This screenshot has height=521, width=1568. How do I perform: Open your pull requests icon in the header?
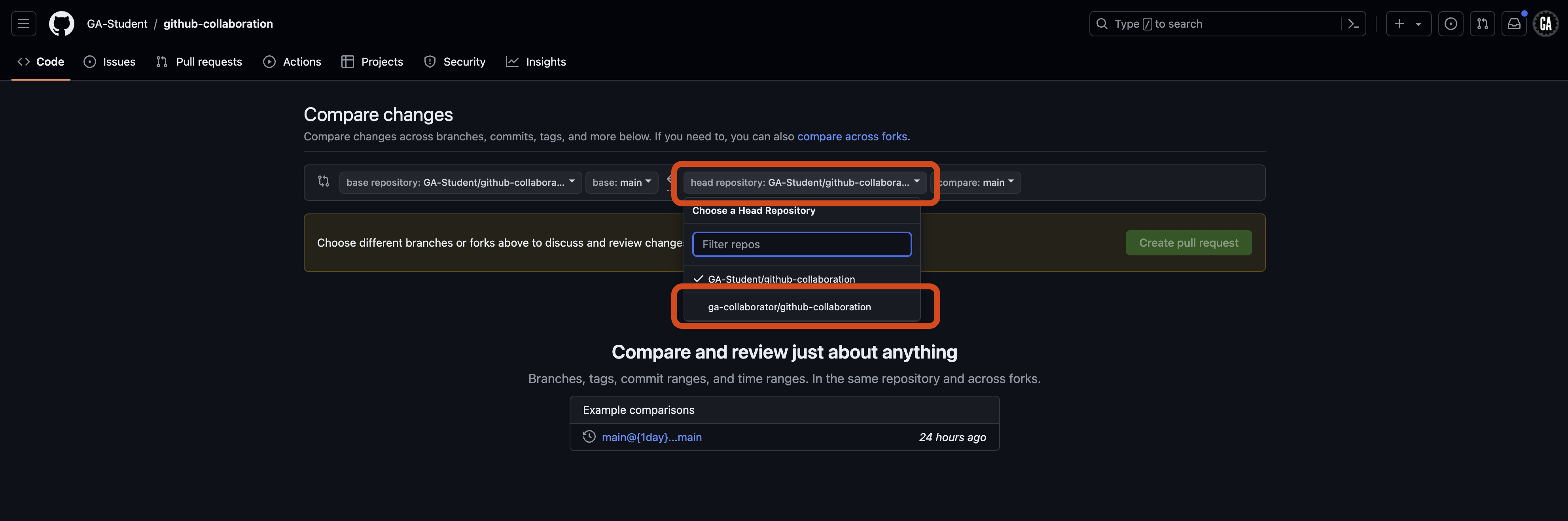1483,23
